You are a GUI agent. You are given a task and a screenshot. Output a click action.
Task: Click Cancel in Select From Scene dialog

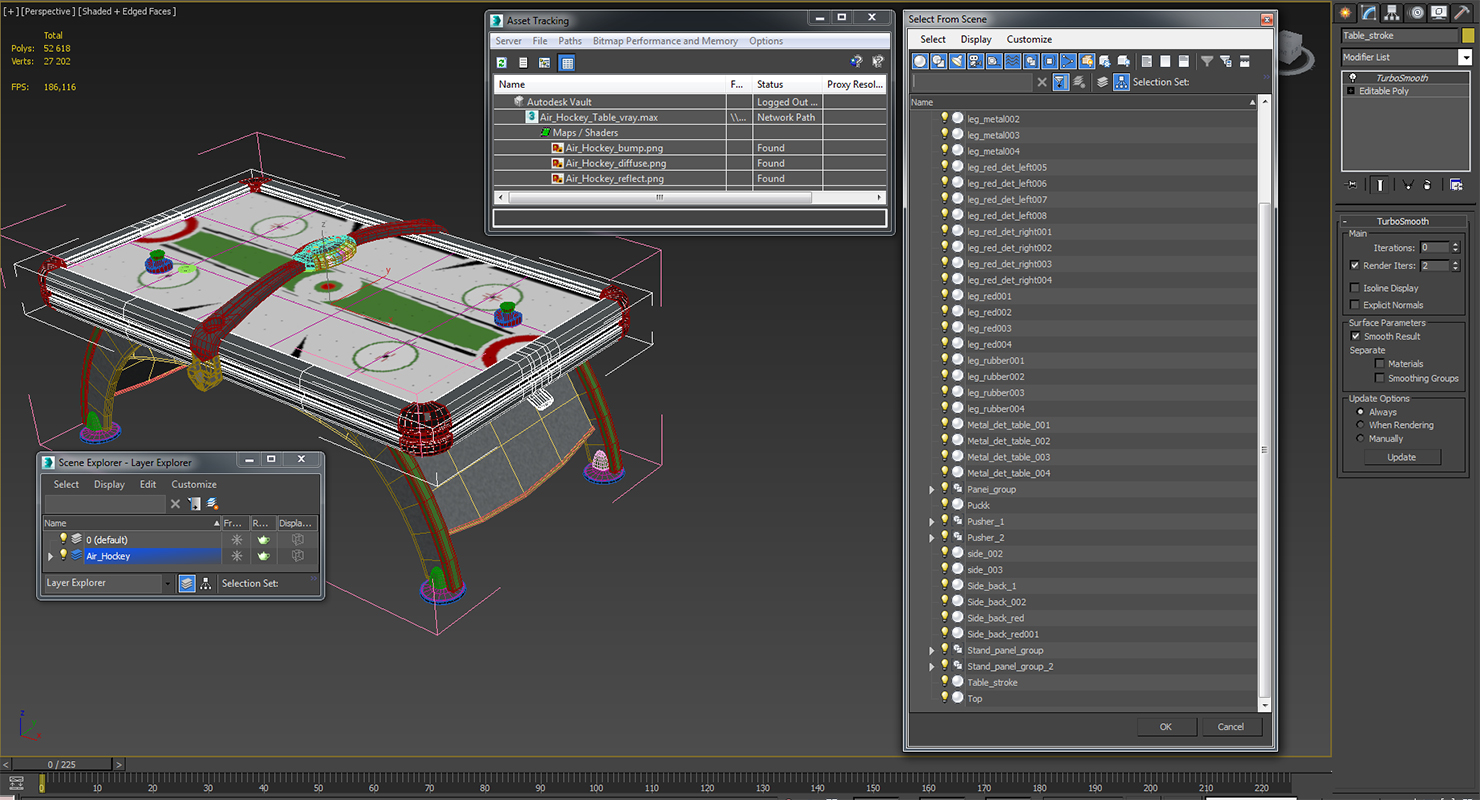click(x=1231, y=727)
